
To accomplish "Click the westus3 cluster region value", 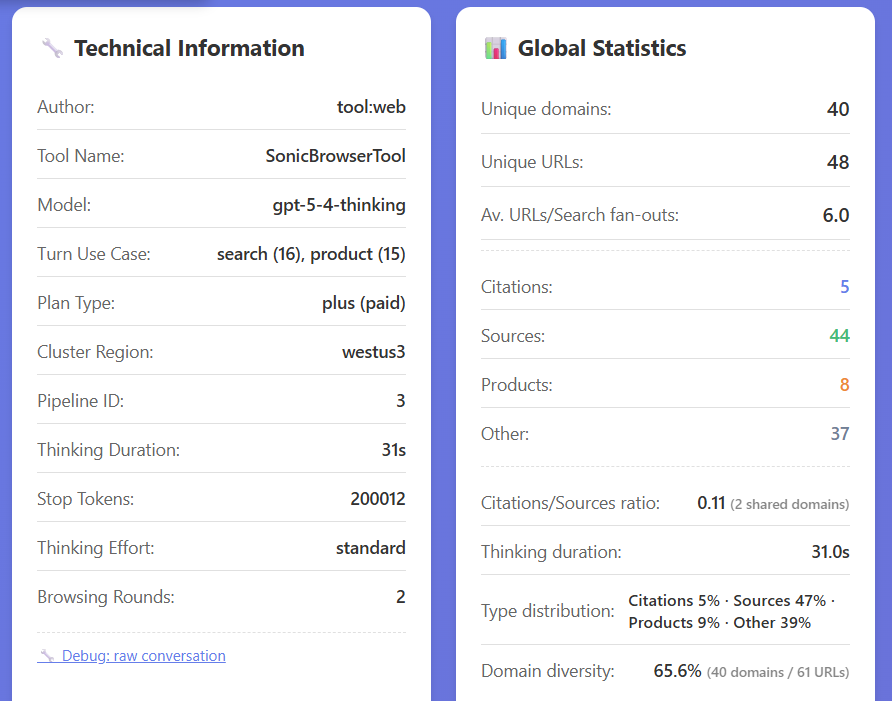I will [373, 352].
